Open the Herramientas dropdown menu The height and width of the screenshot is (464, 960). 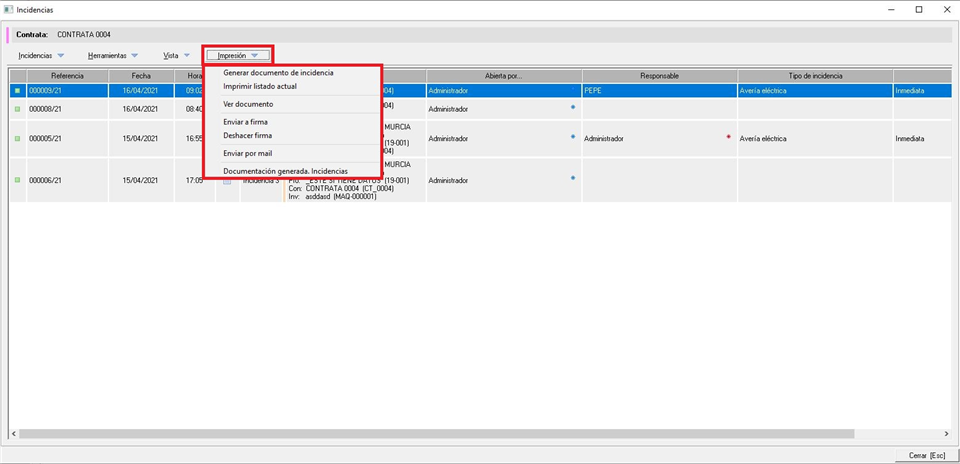click(x=112, y=56)
